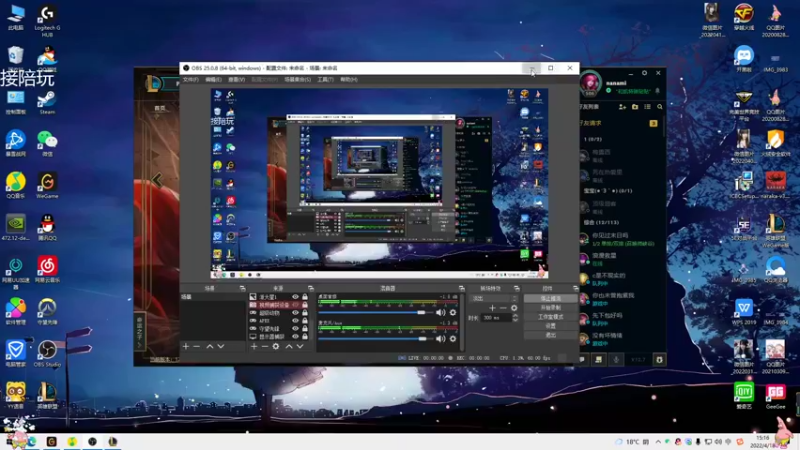Select 视频捕获设备 source row

[x=279, y=305]
